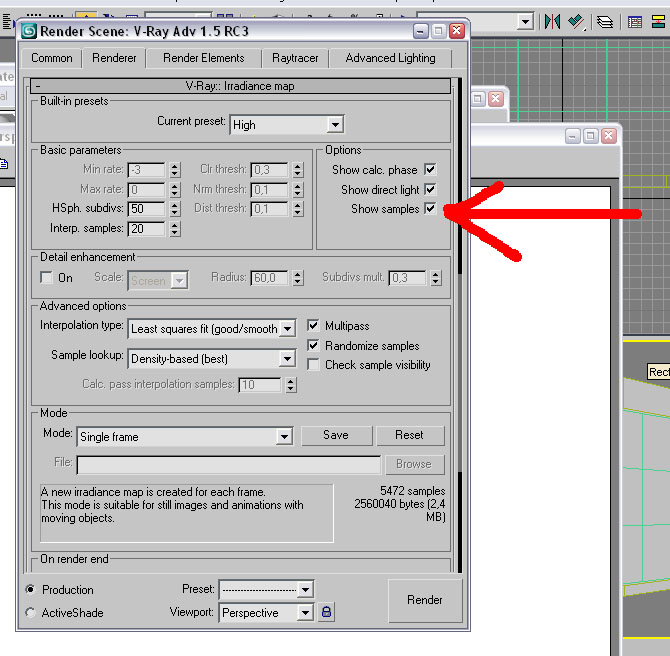This screenshot has width=670, height=656.
Task: Click Calc. pass interpolation samples up arrow
Action: pos(291,381)
